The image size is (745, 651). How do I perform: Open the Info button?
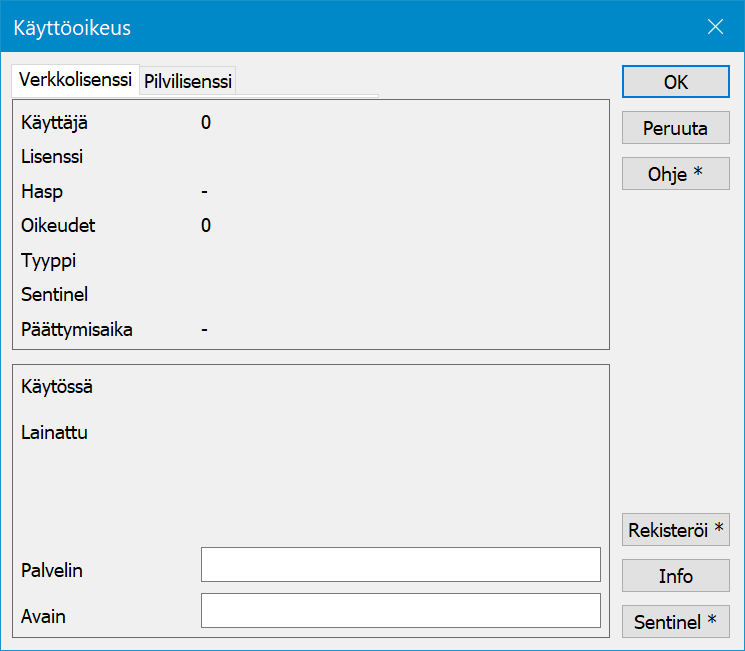tap(676, 576)
